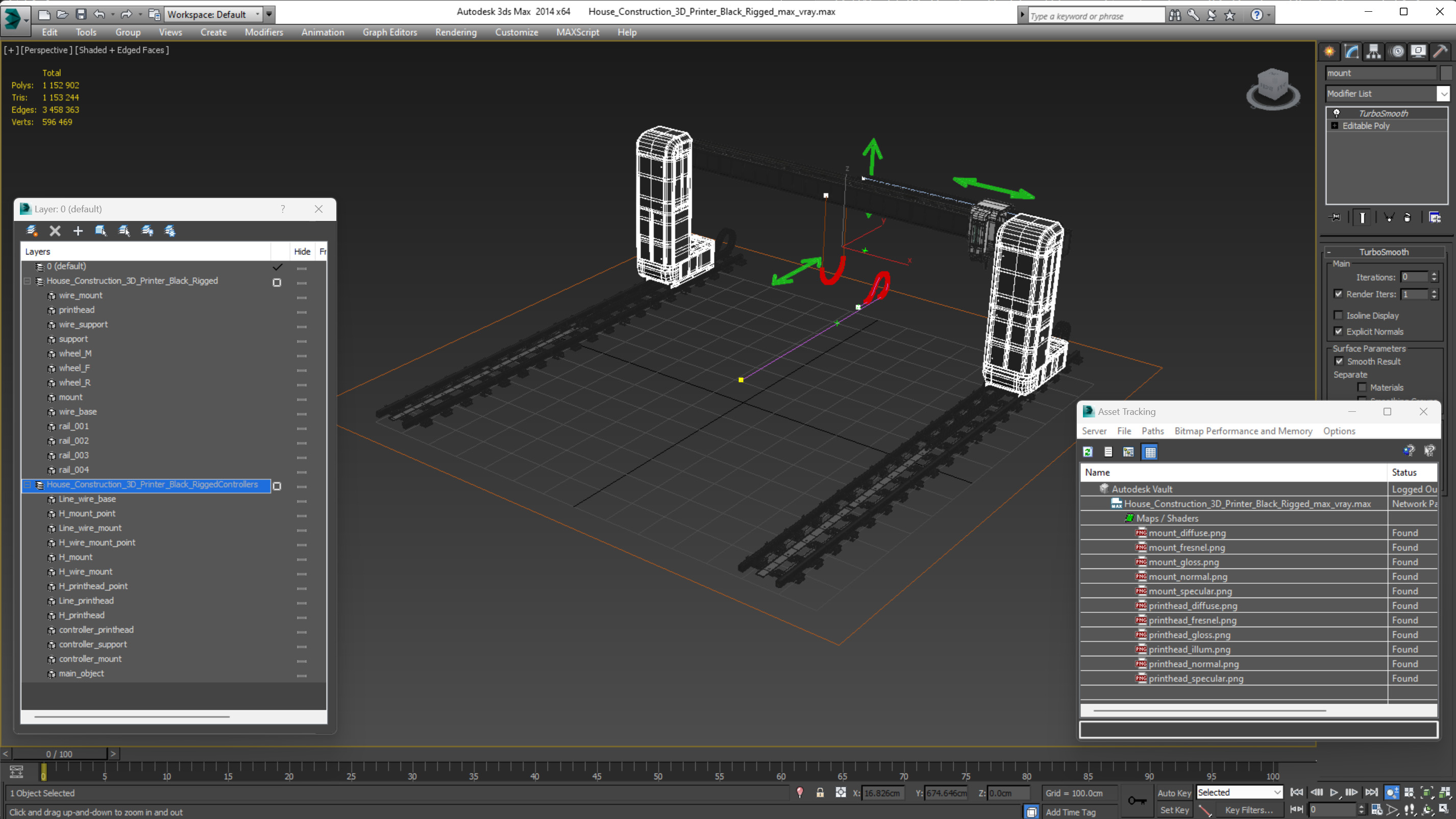Click the Play Animation button
The image size is (1456, 819).
point(1335,792)
